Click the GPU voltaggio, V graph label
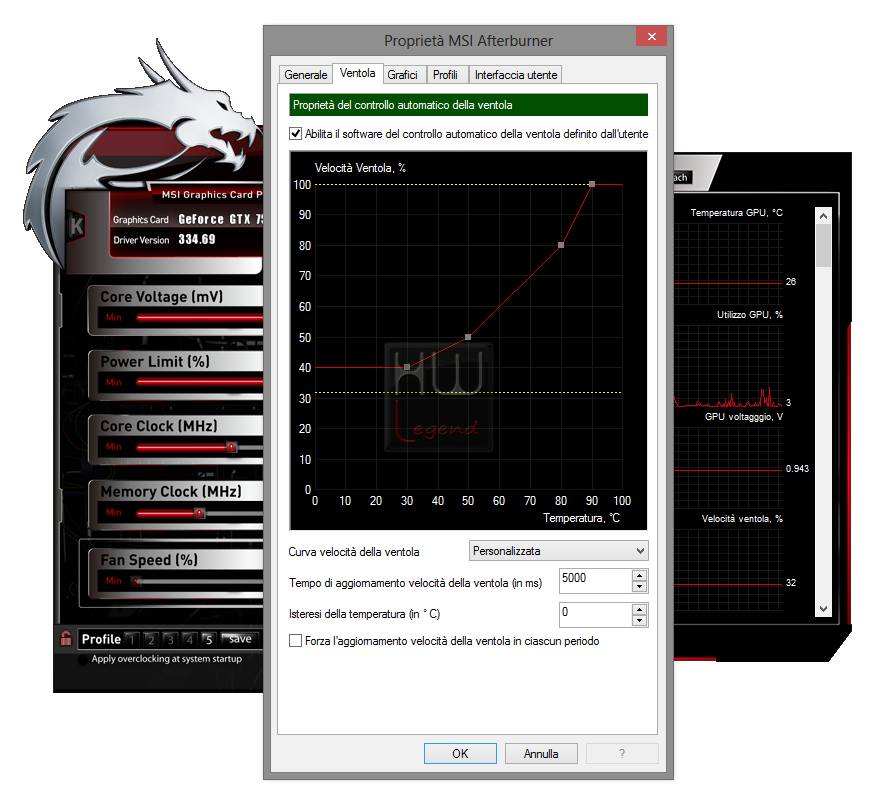The width and height of the screenshot is (878, 794). (744, 417)
